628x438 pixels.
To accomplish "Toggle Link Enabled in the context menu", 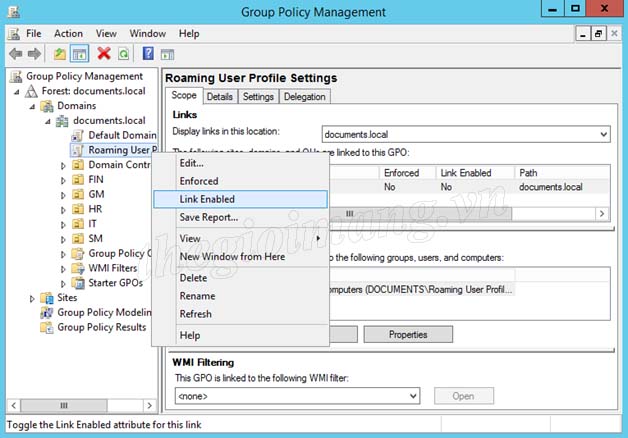I will [x=240, y=199].
